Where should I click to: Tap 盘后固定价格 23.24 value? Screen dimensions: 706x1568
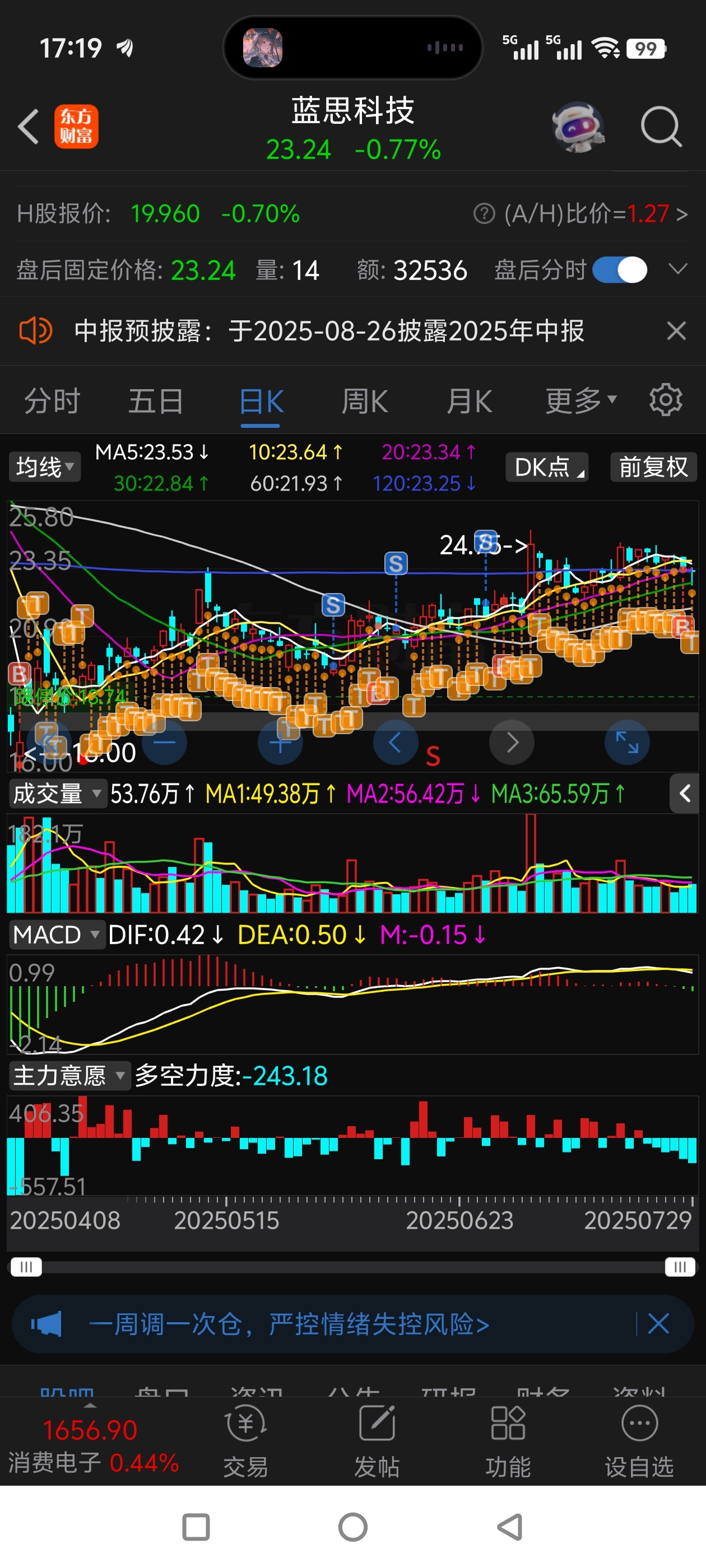[x=126, y=270]
